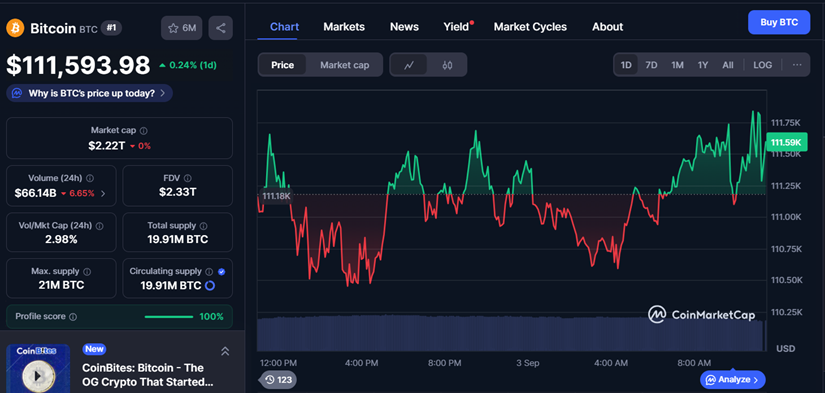Image resolution: width=825 pixels, height=393 pixels.
Task: Click the Market cap info icon
Action: (144, 130)
